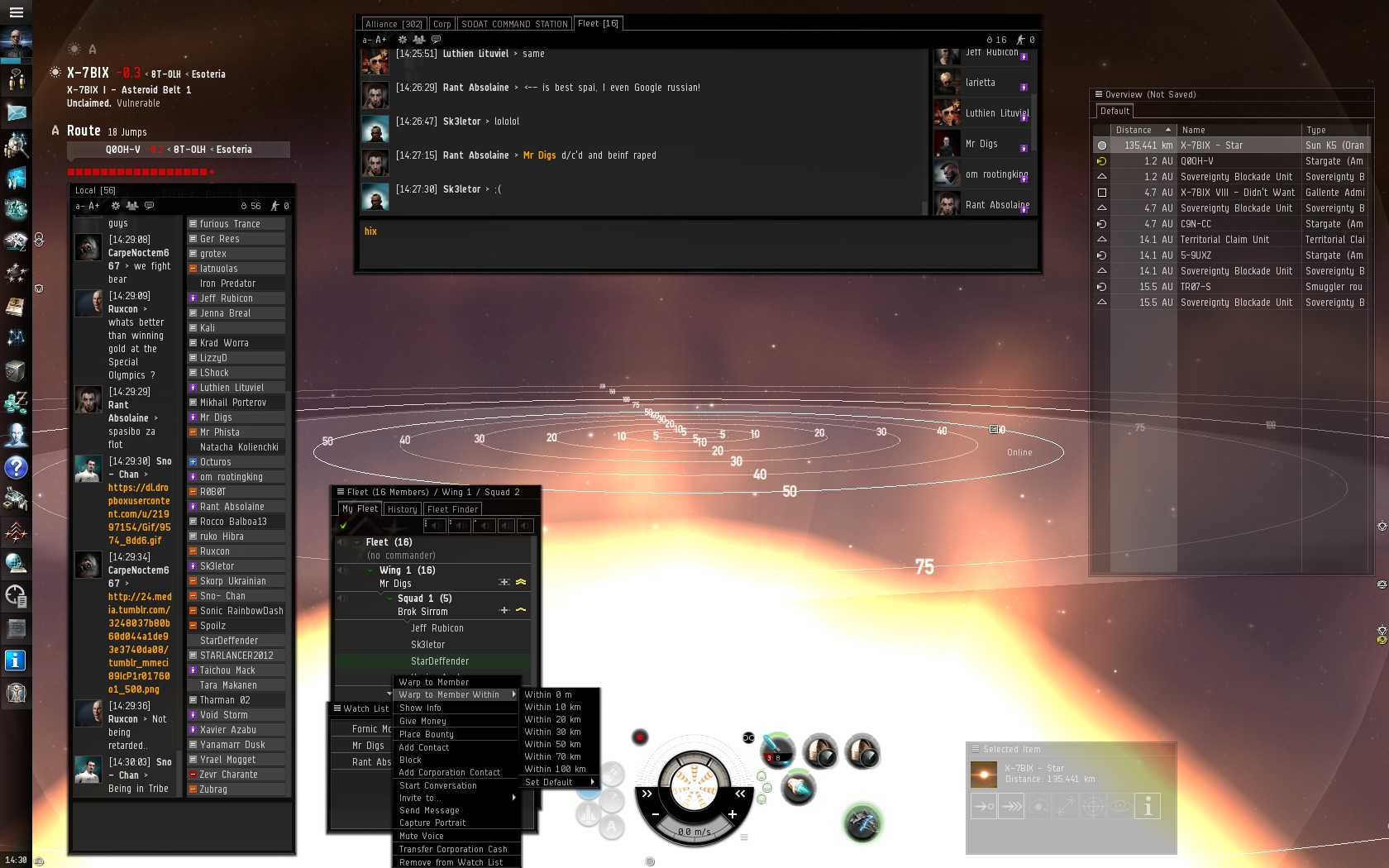Switch to the Alliance [302] chat tab
The height and width of the screenshot is (868, 1389).
point(394,24)
